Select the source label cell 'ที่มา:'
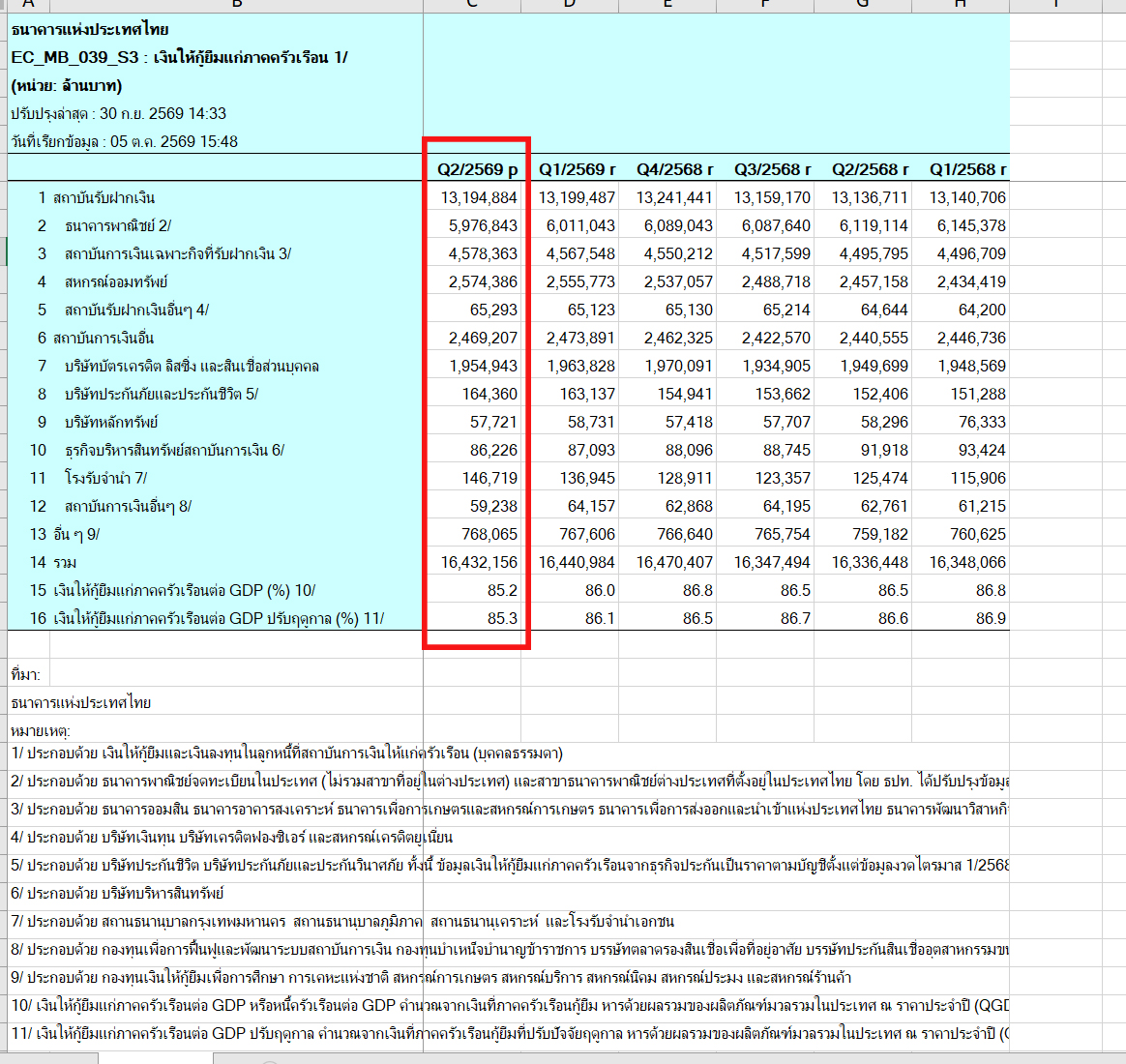 [26, 675]
